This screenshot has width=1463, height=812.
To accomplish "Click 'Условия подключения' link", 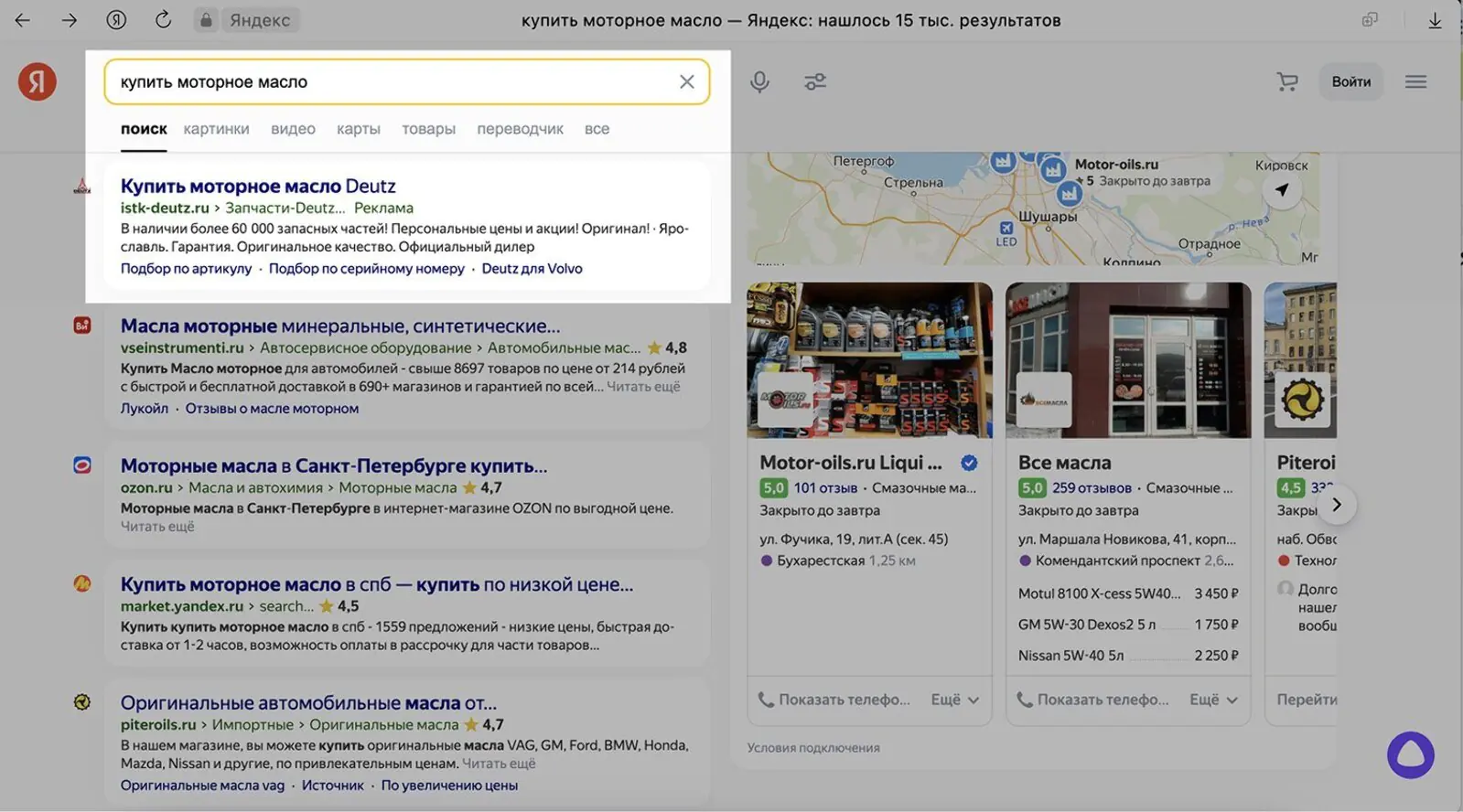I will [x=813, y=748].
